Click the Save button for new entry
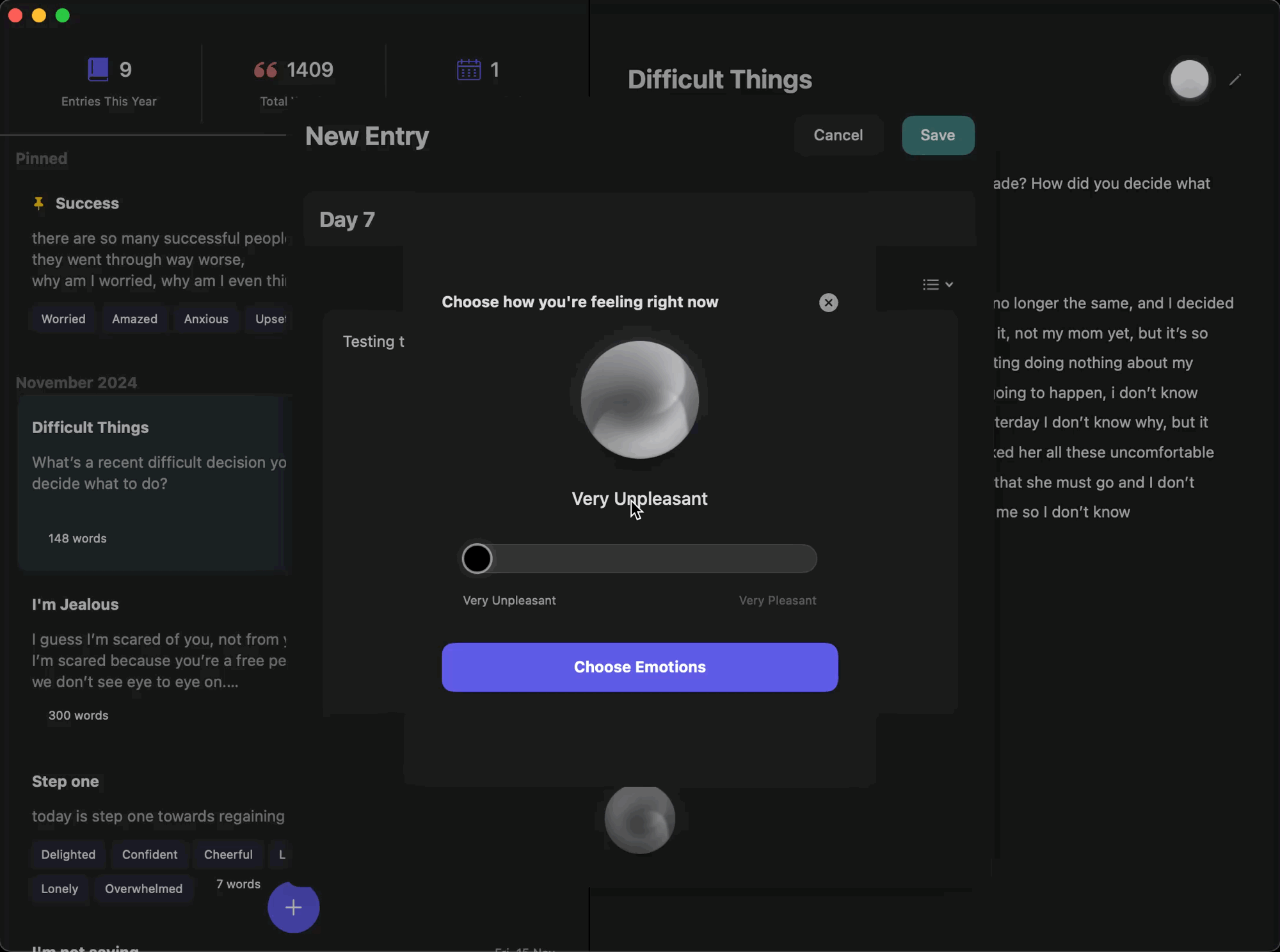 coord(937,134)
